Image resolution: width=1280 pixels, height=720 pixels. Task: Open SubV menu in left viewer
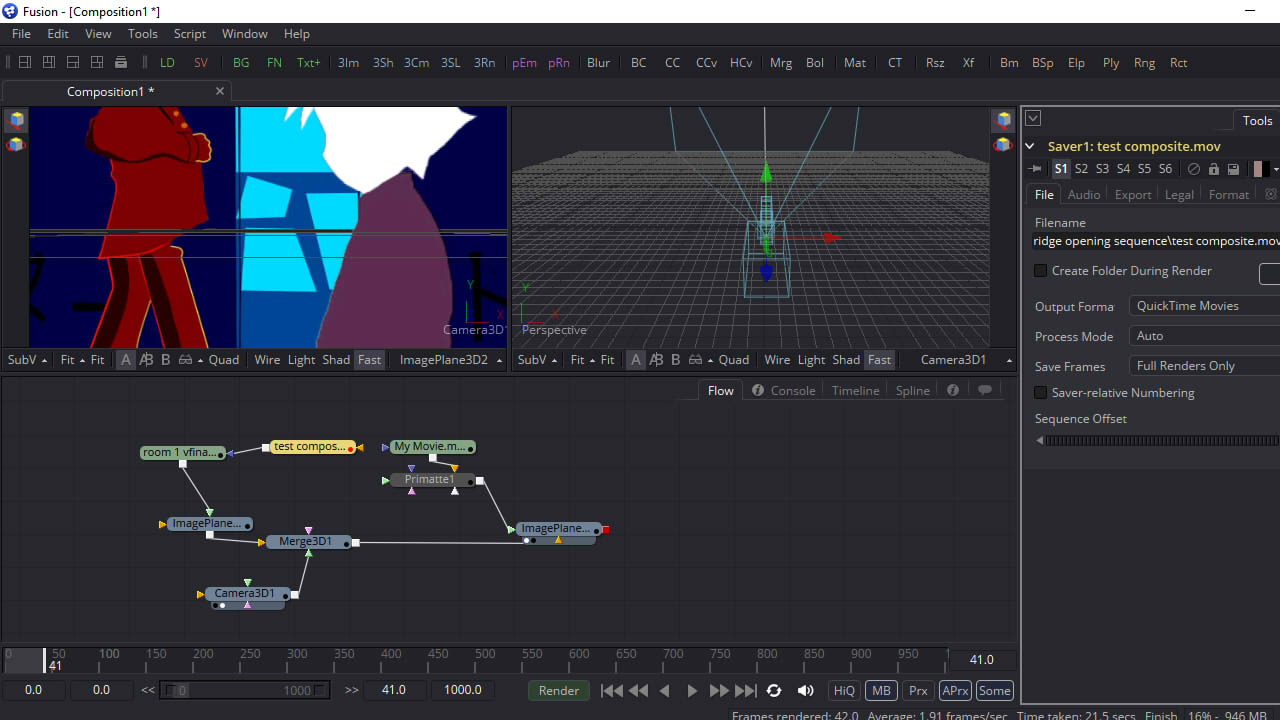pyautogui.click(x=27, y=360)
